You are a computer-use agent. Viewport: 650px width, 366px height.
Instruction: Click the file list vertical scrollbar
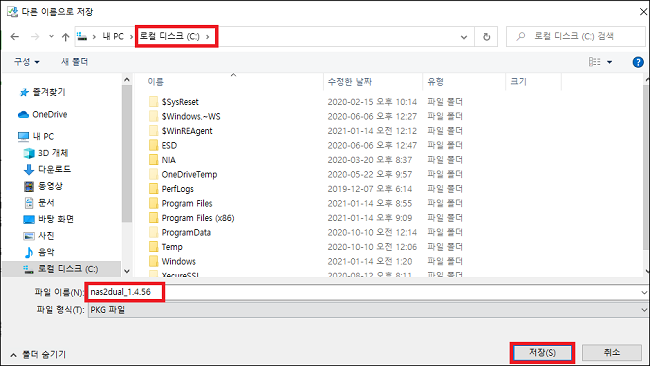(x=646, y=168)
